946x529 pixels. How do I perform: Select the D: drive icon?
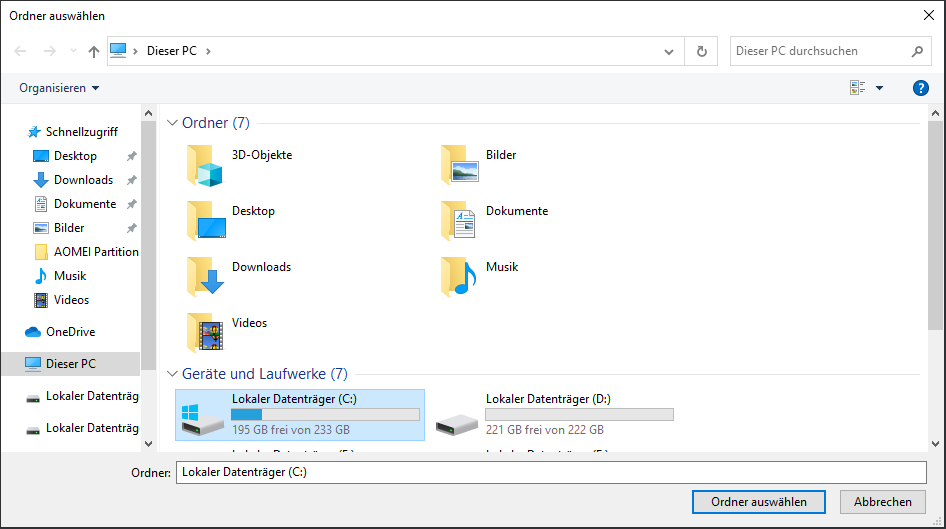457,424
